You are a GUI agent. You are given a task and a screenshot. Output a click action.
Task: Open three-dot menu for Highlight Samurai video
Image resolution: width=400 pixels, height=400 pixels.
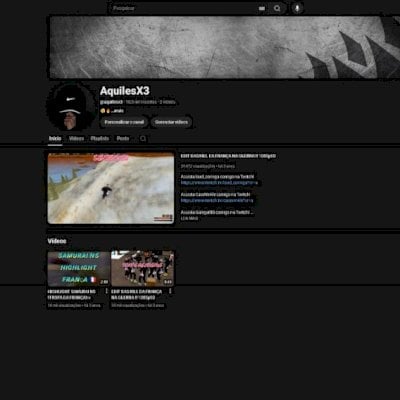coord(107,291)
